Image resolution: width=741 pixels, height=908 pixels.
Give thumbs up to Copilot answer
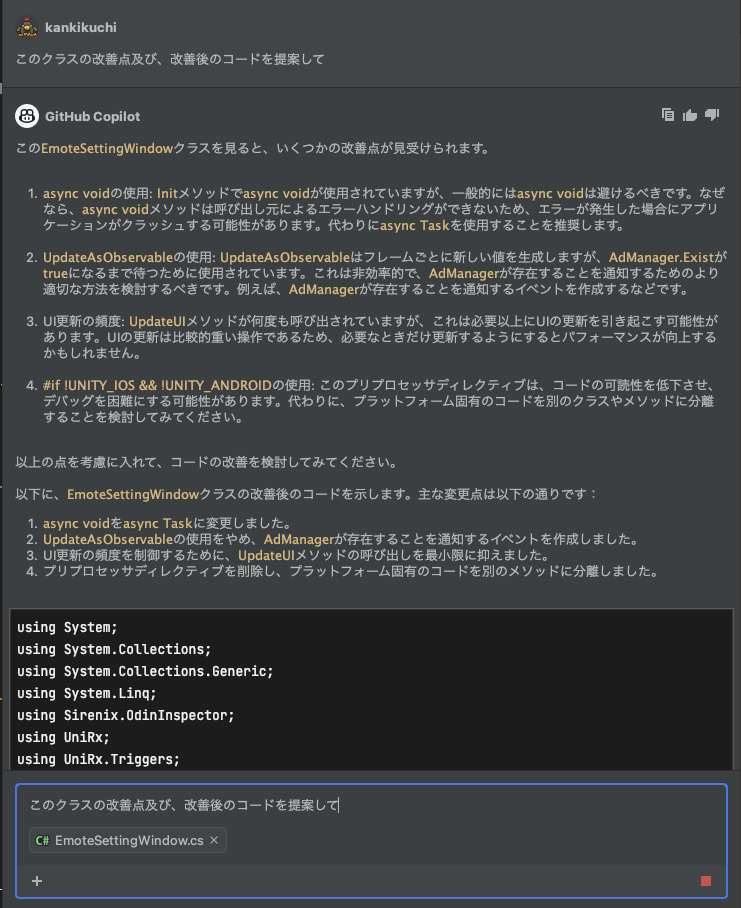[689, 115]
